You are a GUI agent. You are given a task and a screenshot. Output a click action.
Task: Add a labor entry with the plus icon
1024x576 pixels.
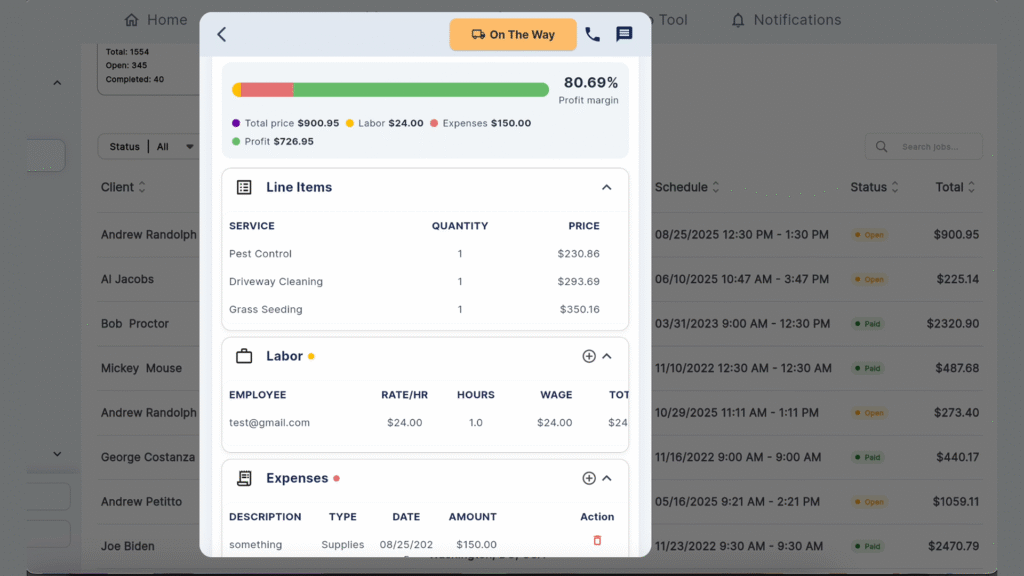[x=589, y=356]
